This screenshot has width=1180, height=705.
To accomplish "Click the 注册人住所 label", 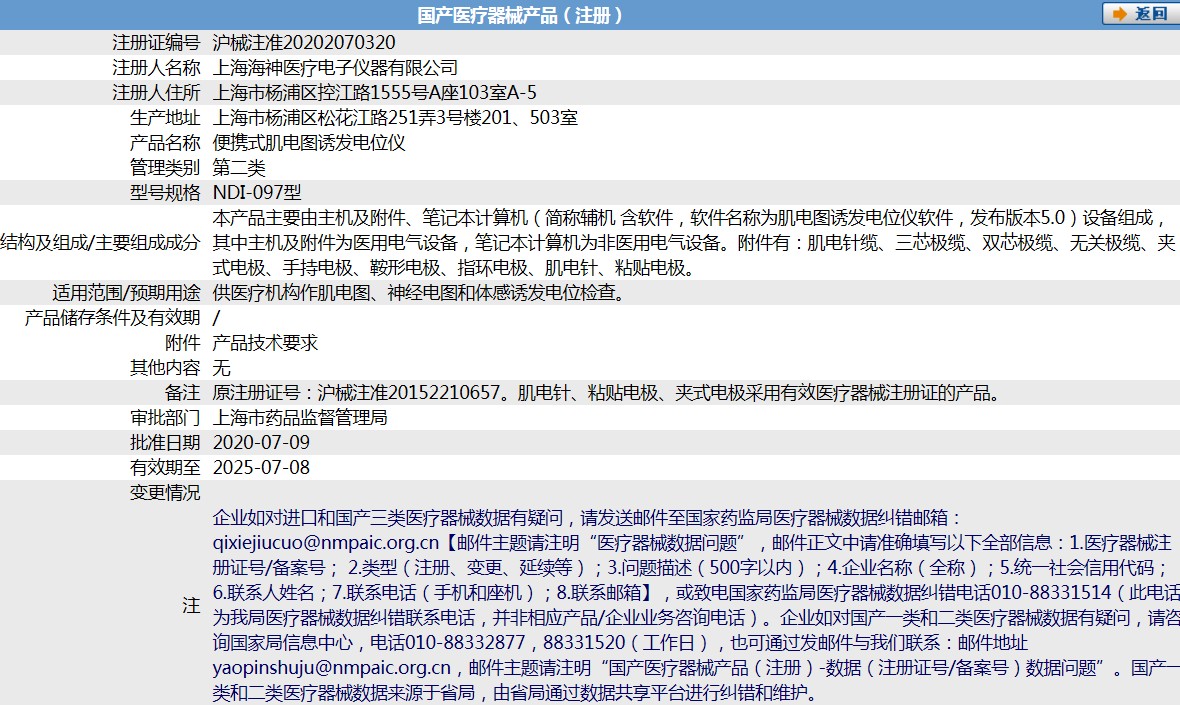I will [157, 93].
